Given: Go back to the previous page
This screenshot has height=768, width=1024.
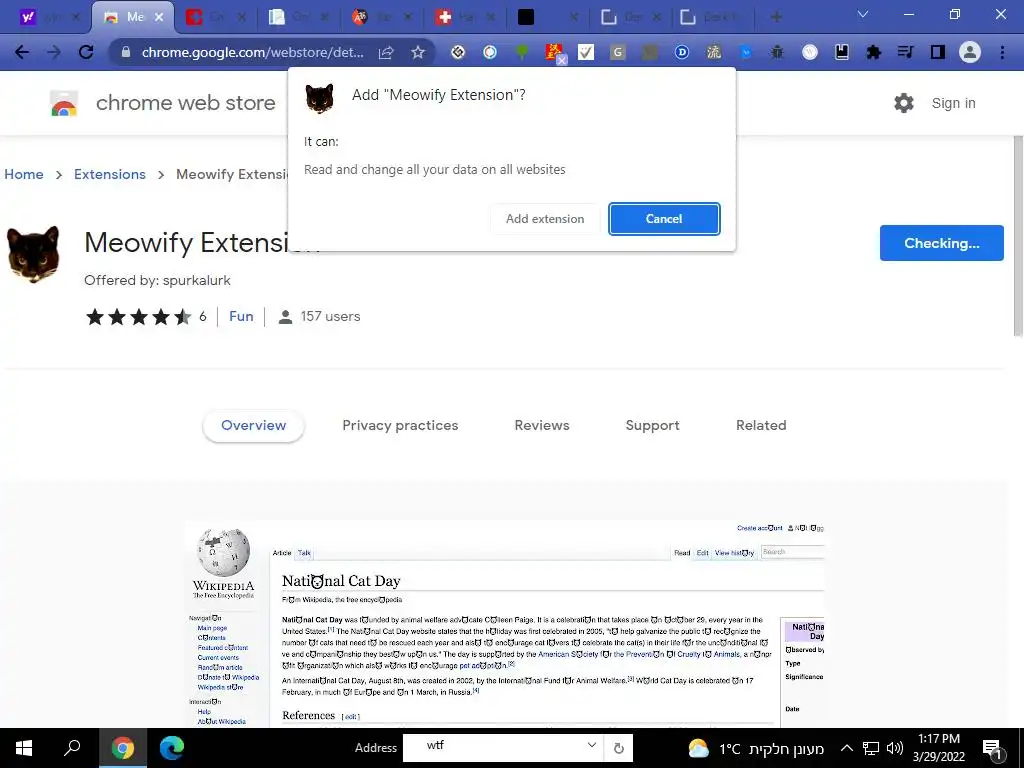Looking at the screenshot, I should pos(22,52).
